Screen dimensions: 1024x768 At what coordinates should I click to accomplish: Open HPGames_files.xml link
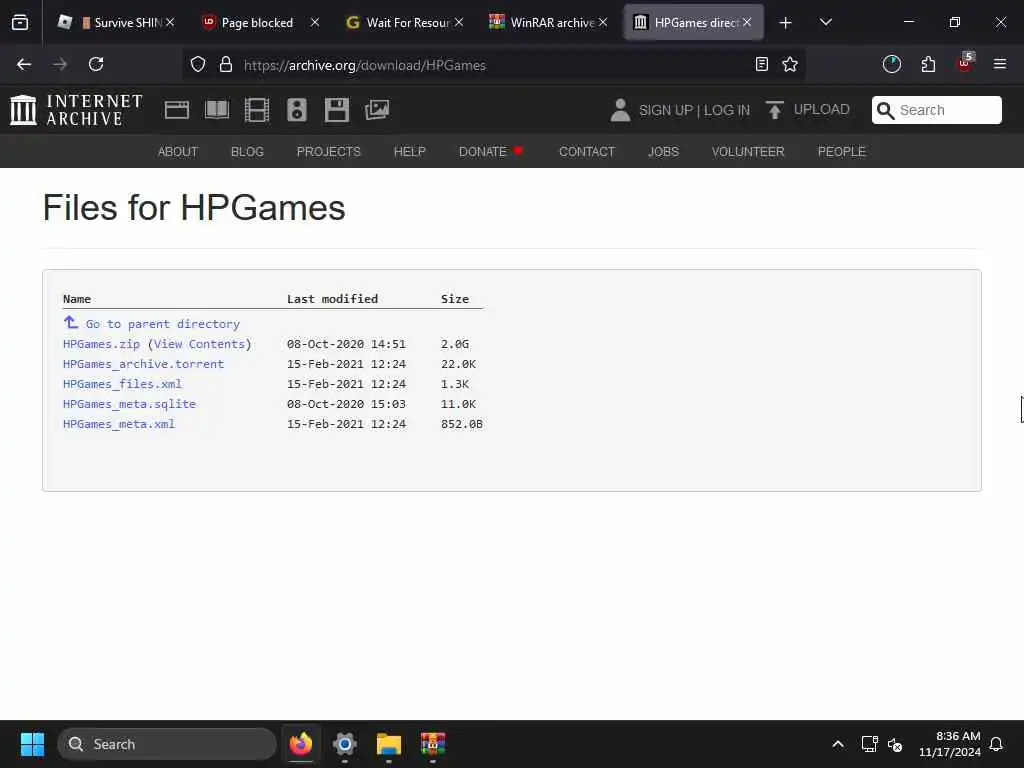[x=122, y=384]
